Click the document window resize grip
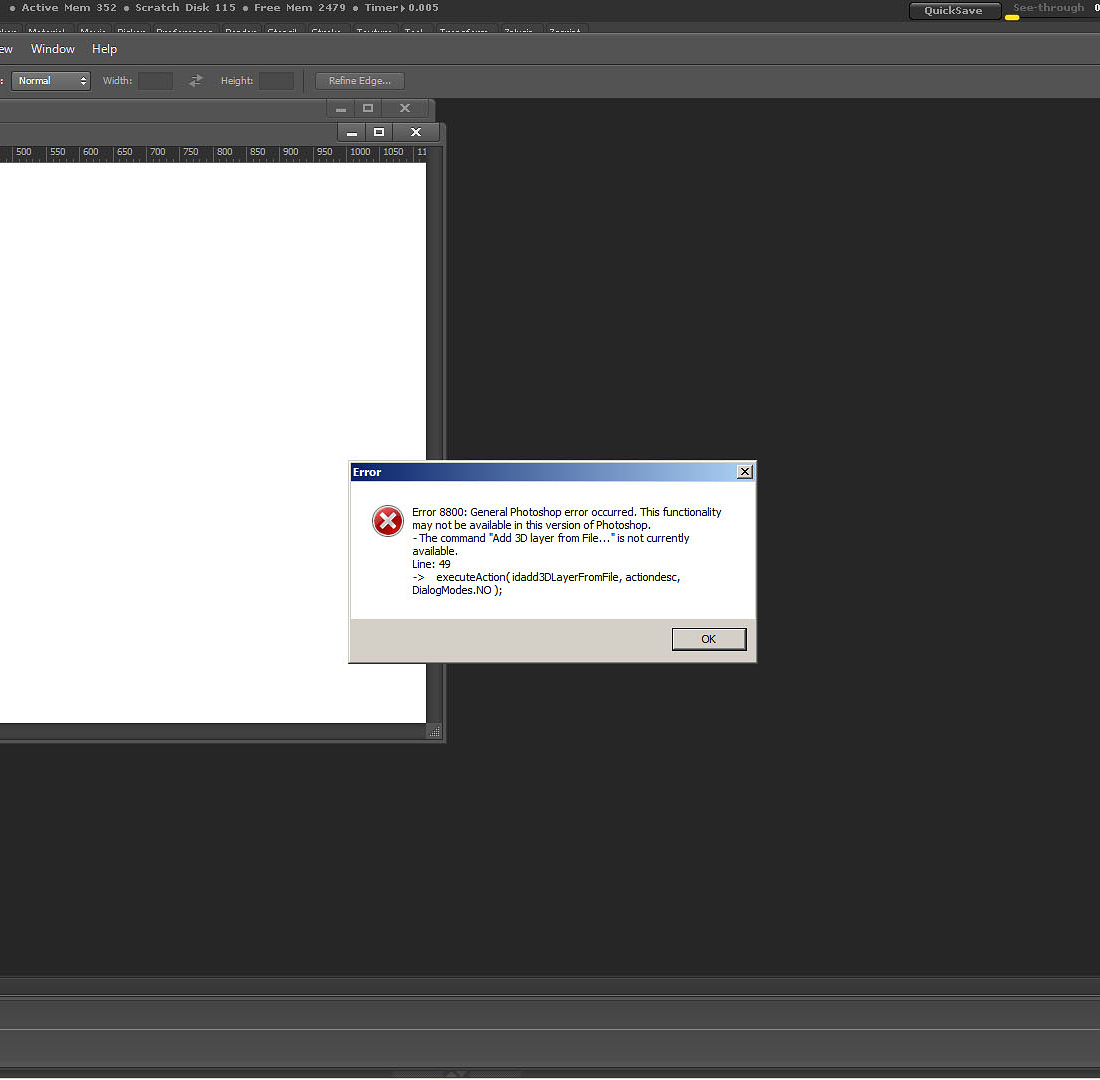Screen dimensions: 1100x1080 pyautogui.click(x=434, y=731)
